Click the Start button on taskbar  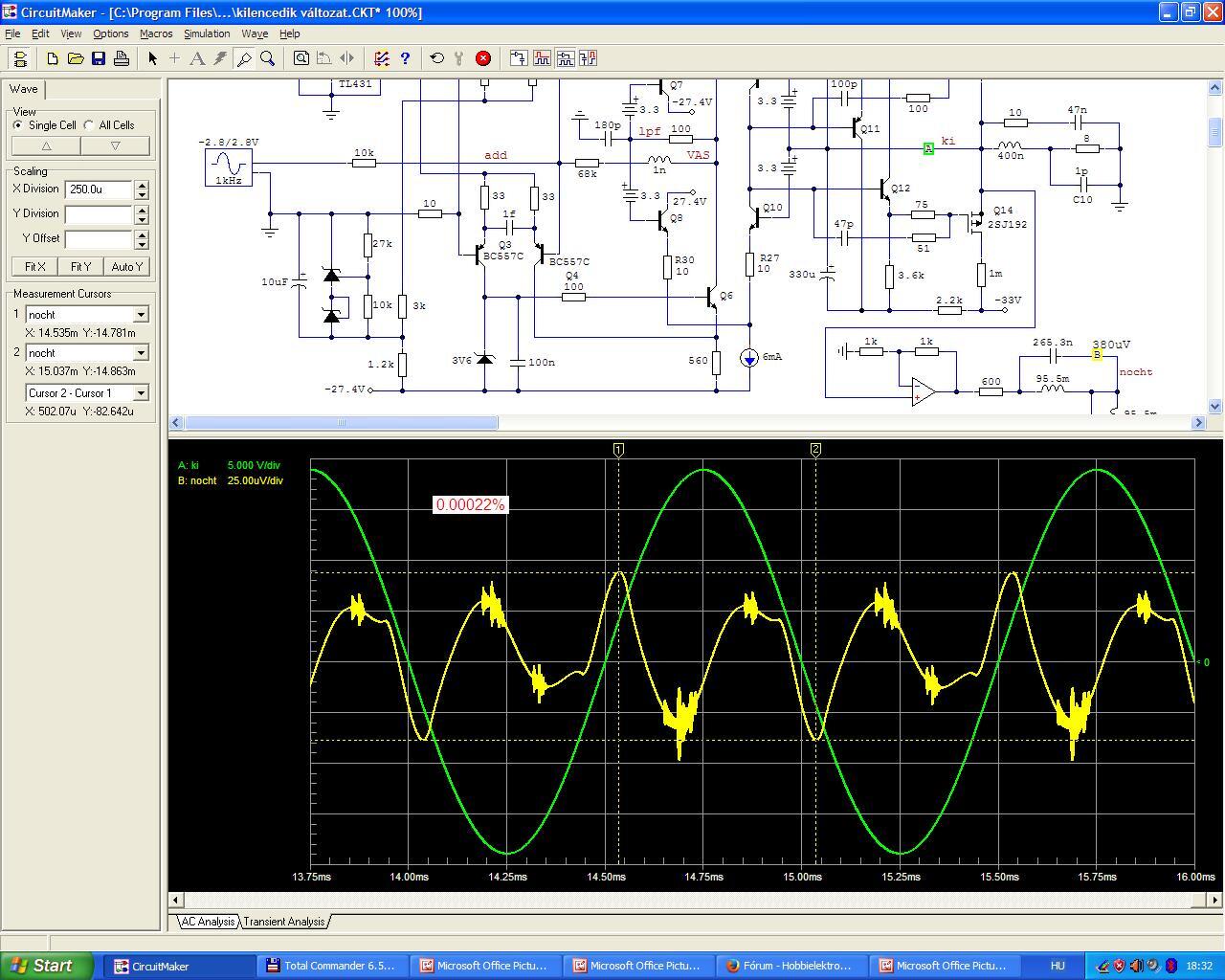48,966
